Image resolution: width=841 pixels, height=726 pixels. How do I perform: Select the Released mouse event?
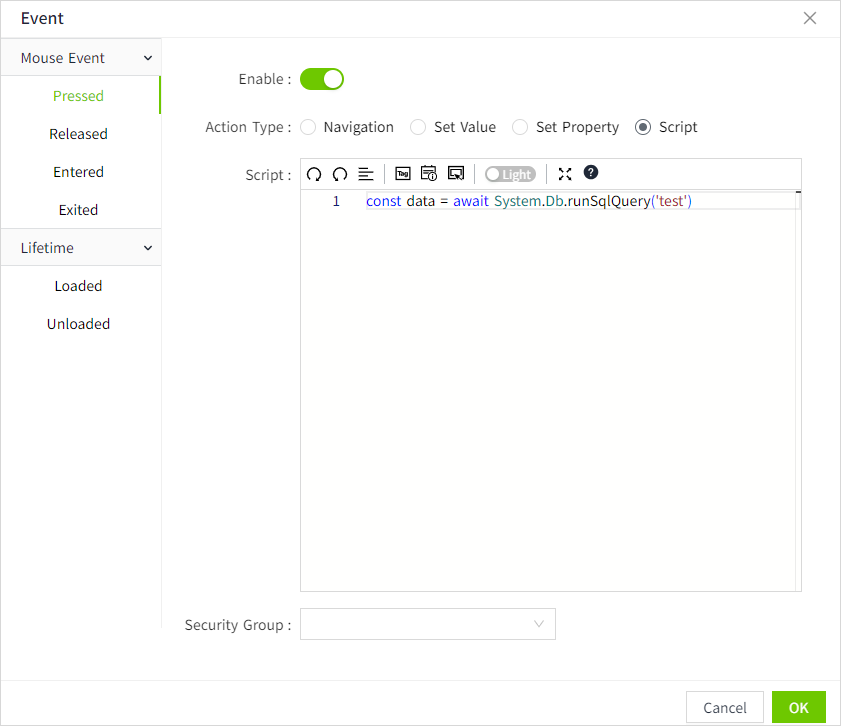click(78, 134)
